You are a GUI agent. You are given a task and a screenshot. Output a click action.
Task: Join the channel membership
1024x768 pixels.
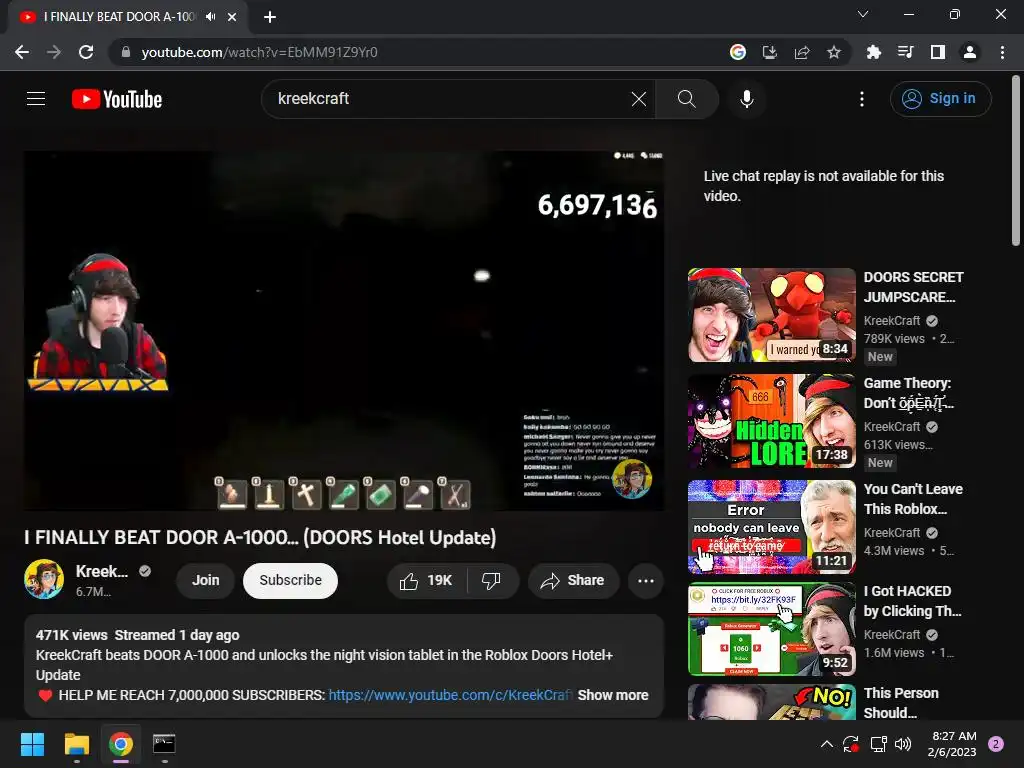pyautogui.click(x=205, y=581)
